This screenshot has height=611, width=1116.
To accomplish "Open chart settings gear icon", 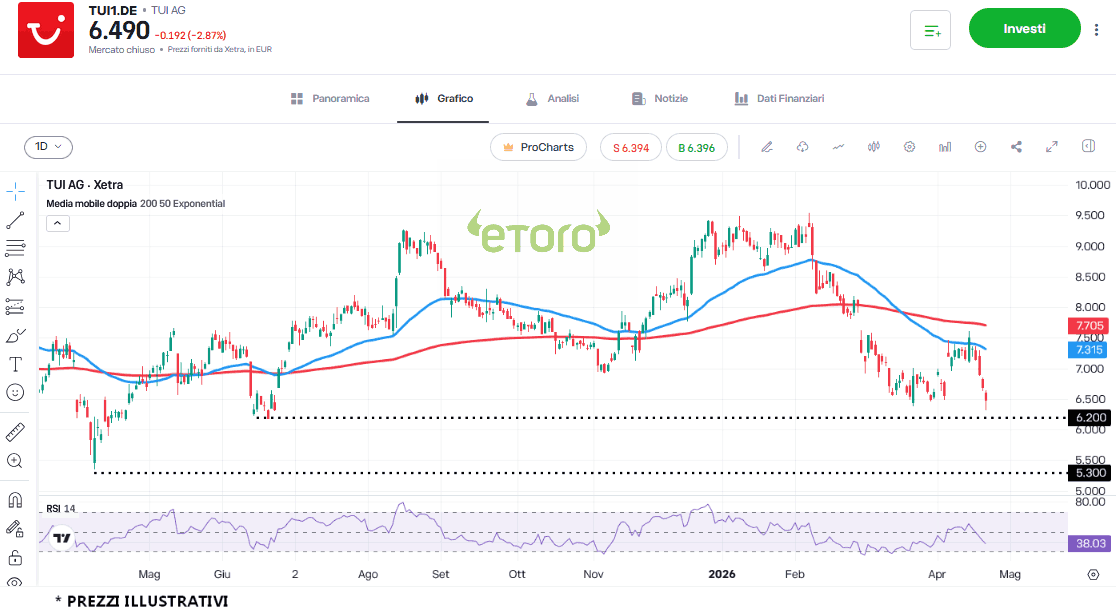I will tap(909, 147).
